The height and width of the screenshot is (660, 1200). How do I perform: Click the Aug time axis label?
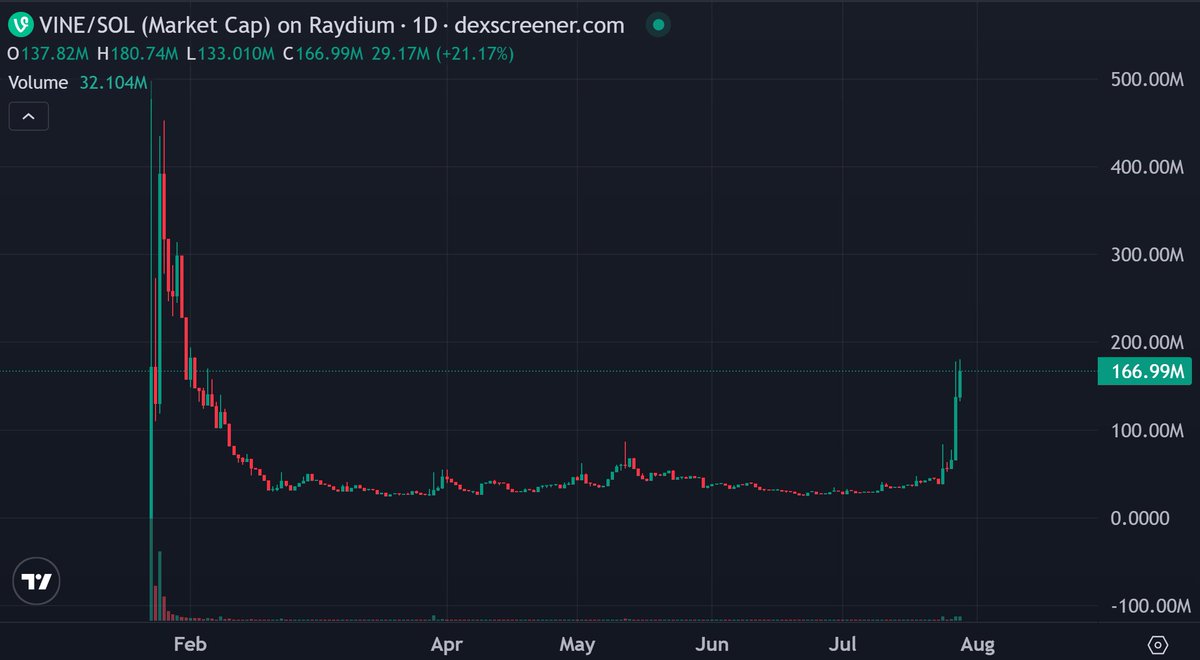(977, 644)
